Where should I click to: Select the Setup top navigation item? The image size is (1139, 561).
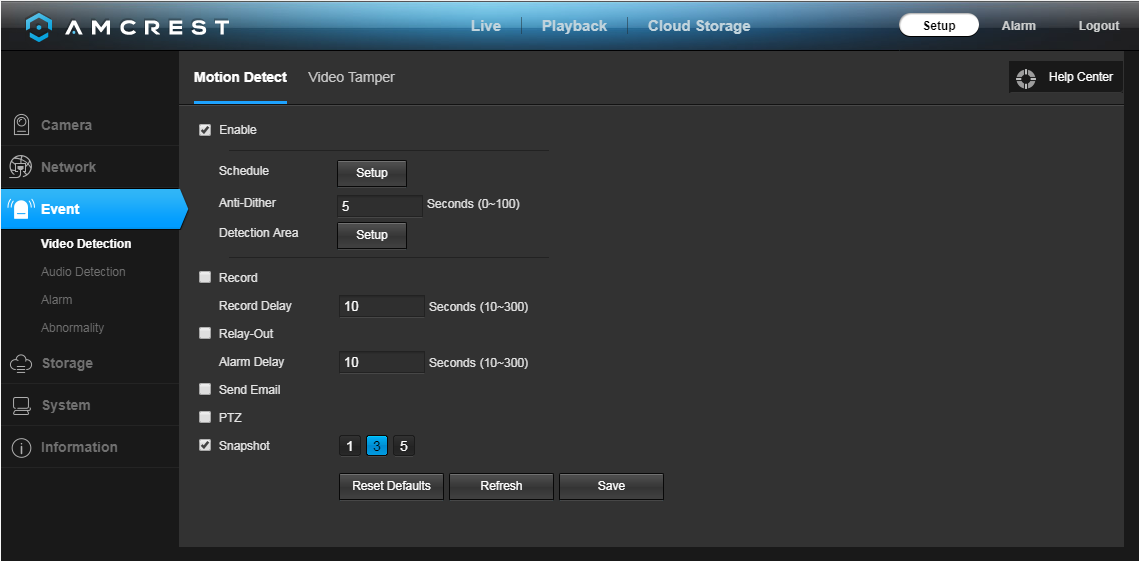pos(939,25)
